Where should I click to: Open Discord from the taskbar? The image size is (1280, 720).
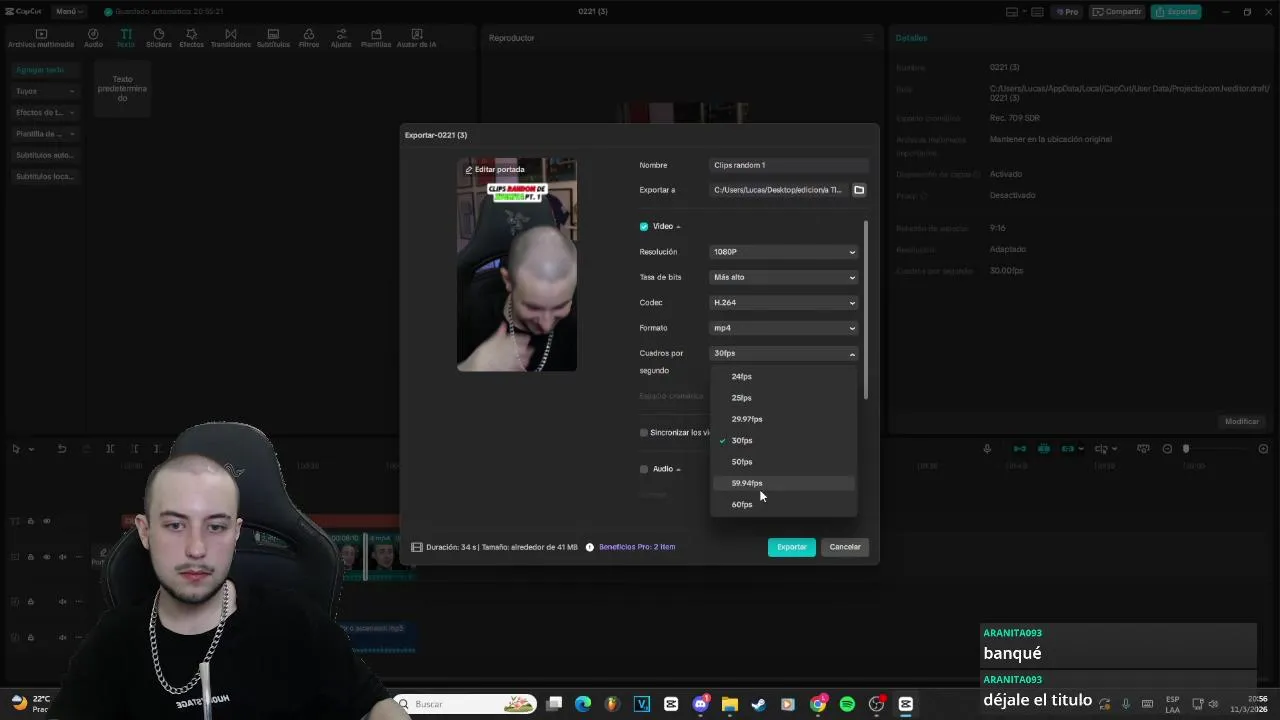(x=700, y=704)
